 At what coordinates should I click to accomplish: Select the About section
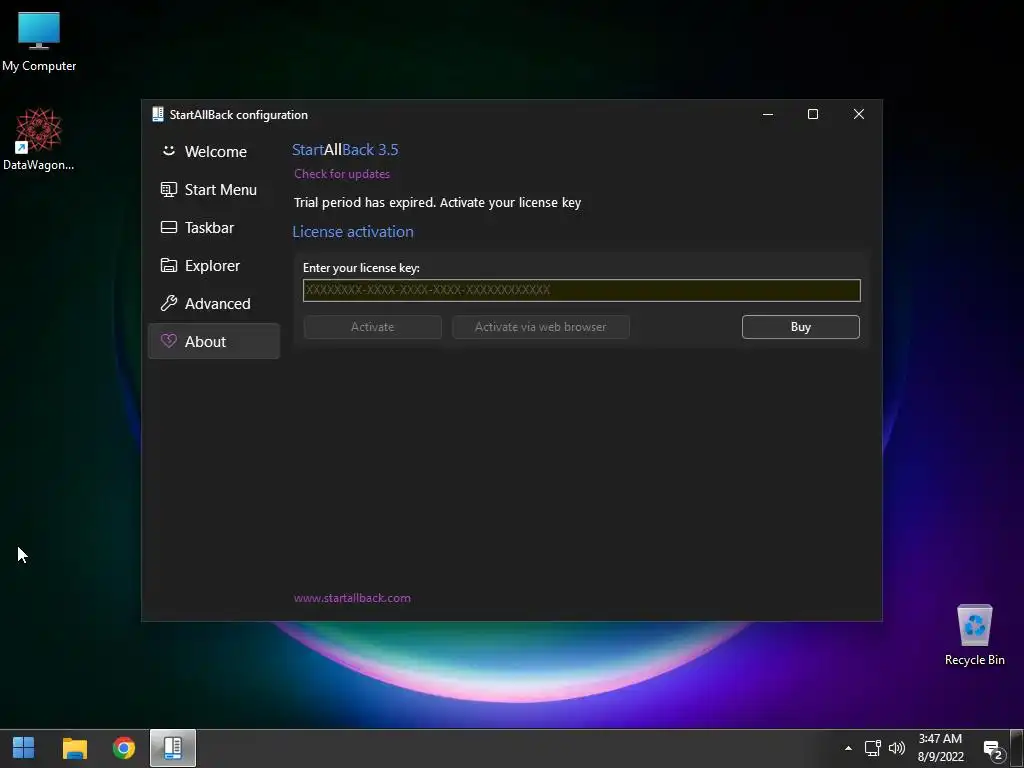click(214, 341)
